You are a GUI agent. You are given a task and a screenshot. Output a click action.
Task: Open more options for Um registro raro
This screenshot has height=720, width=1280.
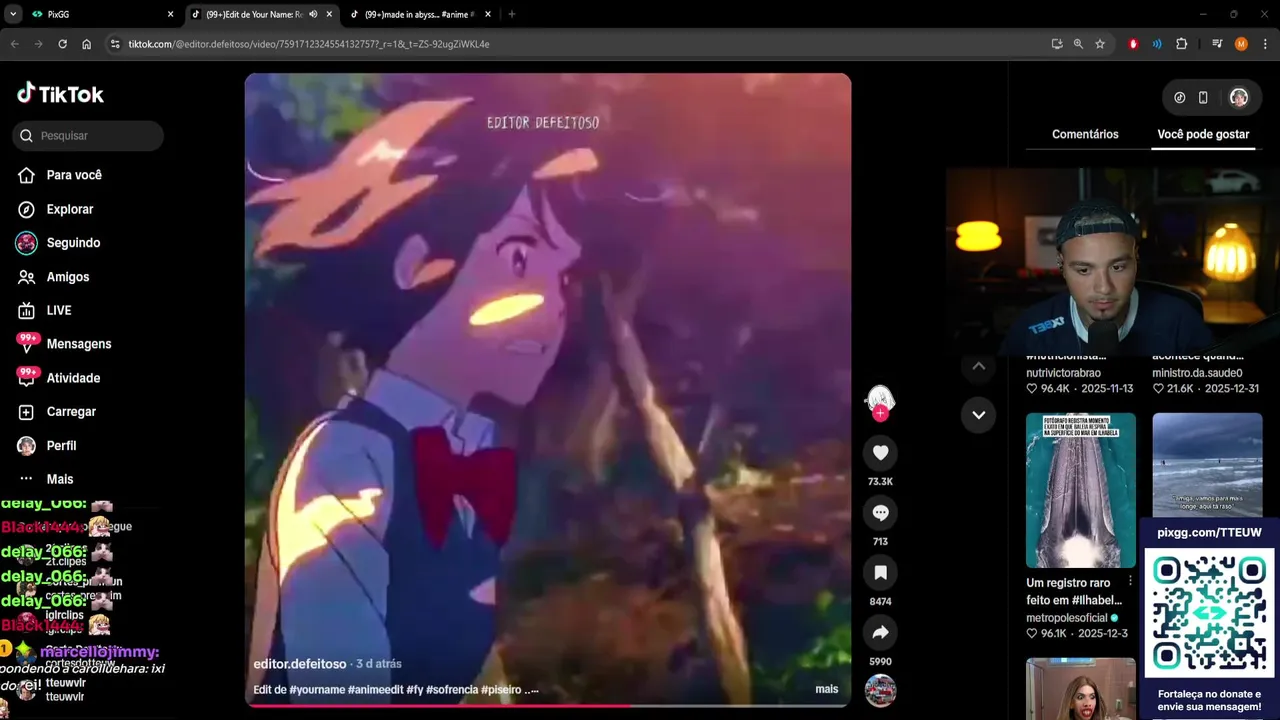click(x=1130, y=581)
